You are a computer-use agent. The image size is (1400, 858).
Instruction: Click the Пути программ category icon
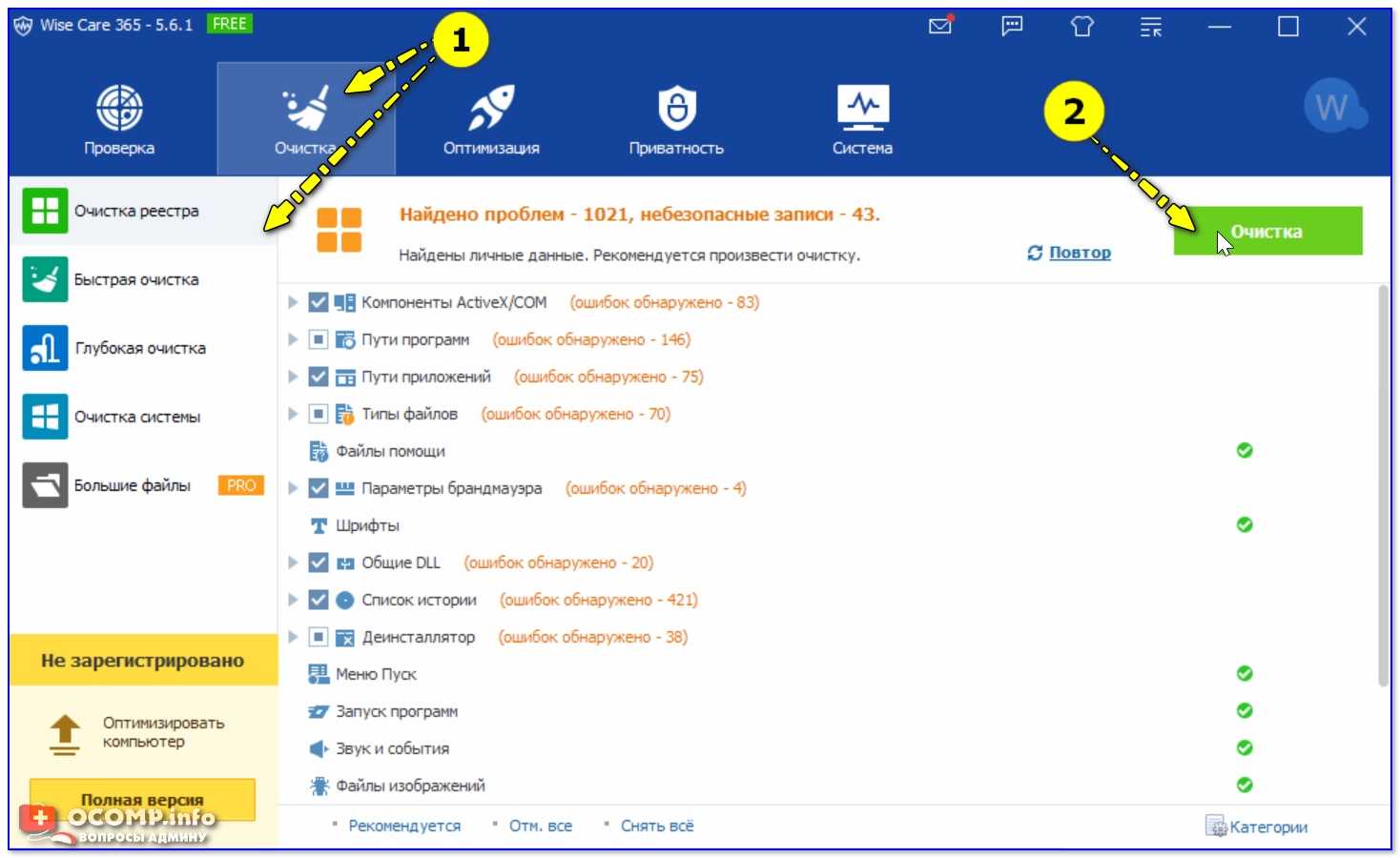[344, 340]
